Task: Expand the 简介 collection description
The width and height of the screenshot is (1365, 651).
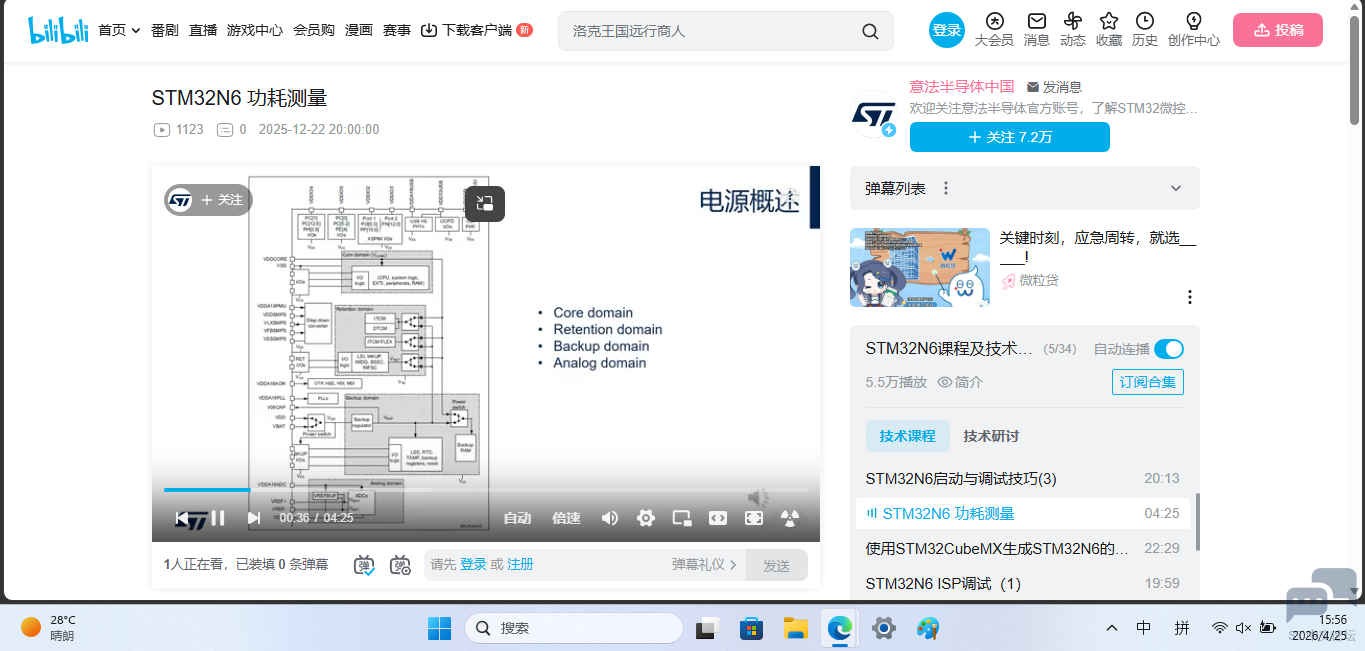Action: pos(960,382)
